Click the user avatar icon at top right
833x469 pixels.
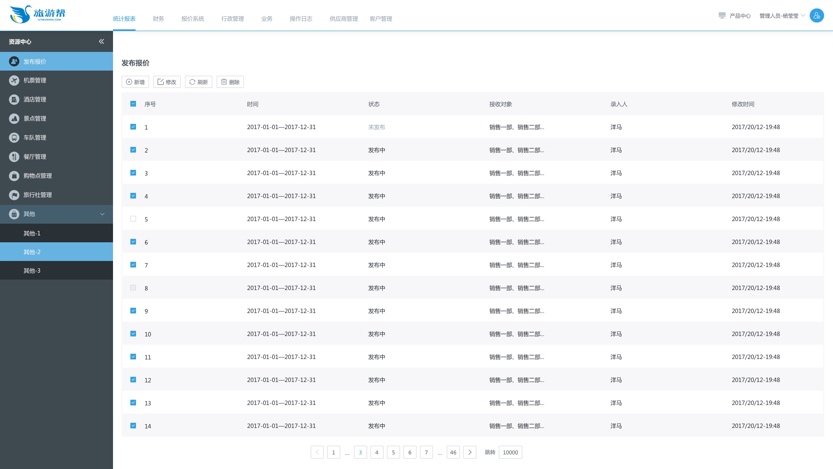816,15
